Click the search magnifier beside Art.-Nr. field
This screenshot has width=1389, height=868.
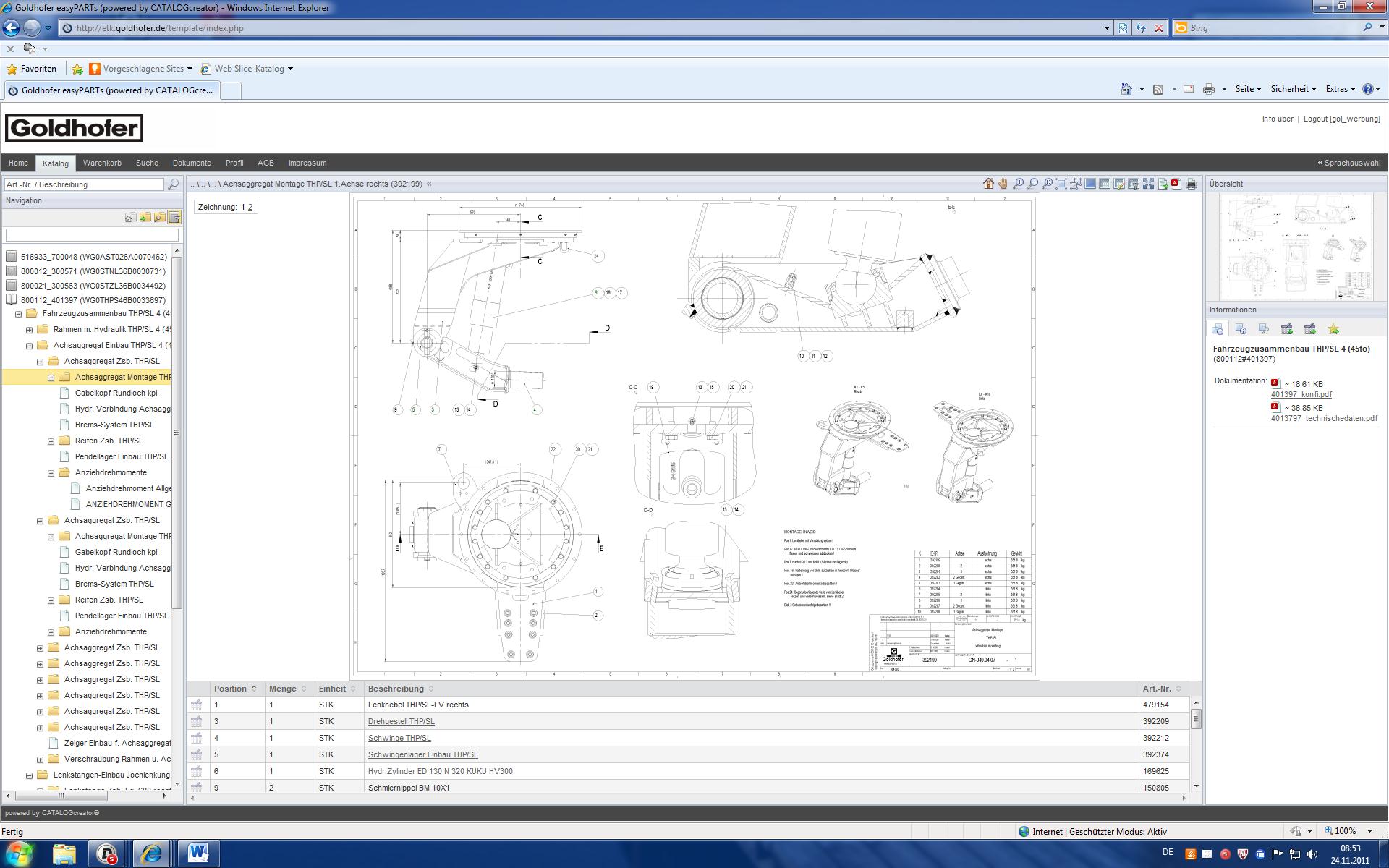click(173, 184)
